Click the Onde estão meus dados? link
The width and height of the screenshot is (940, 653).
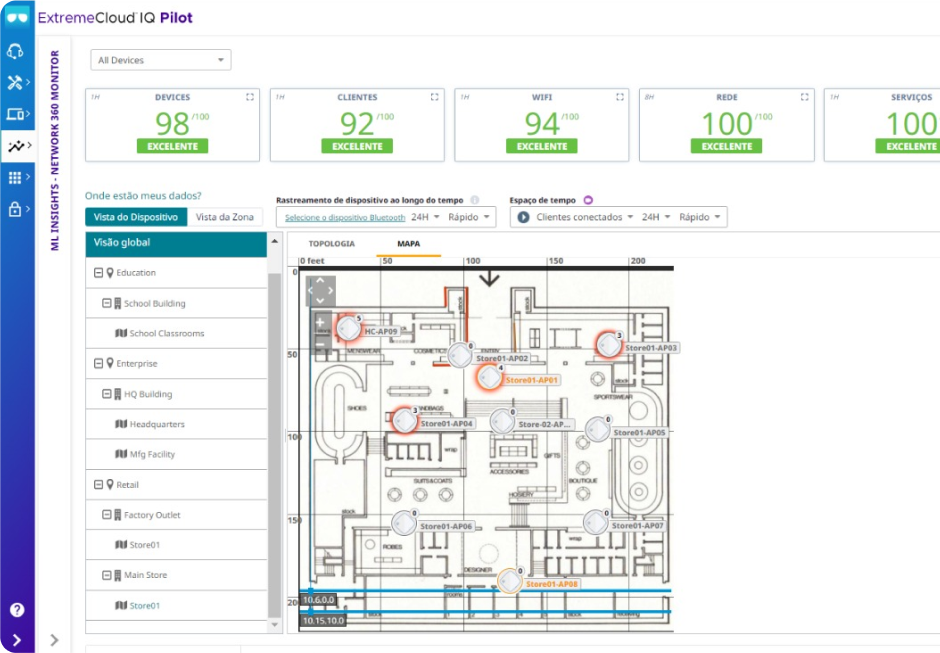[x=143, y=195]
